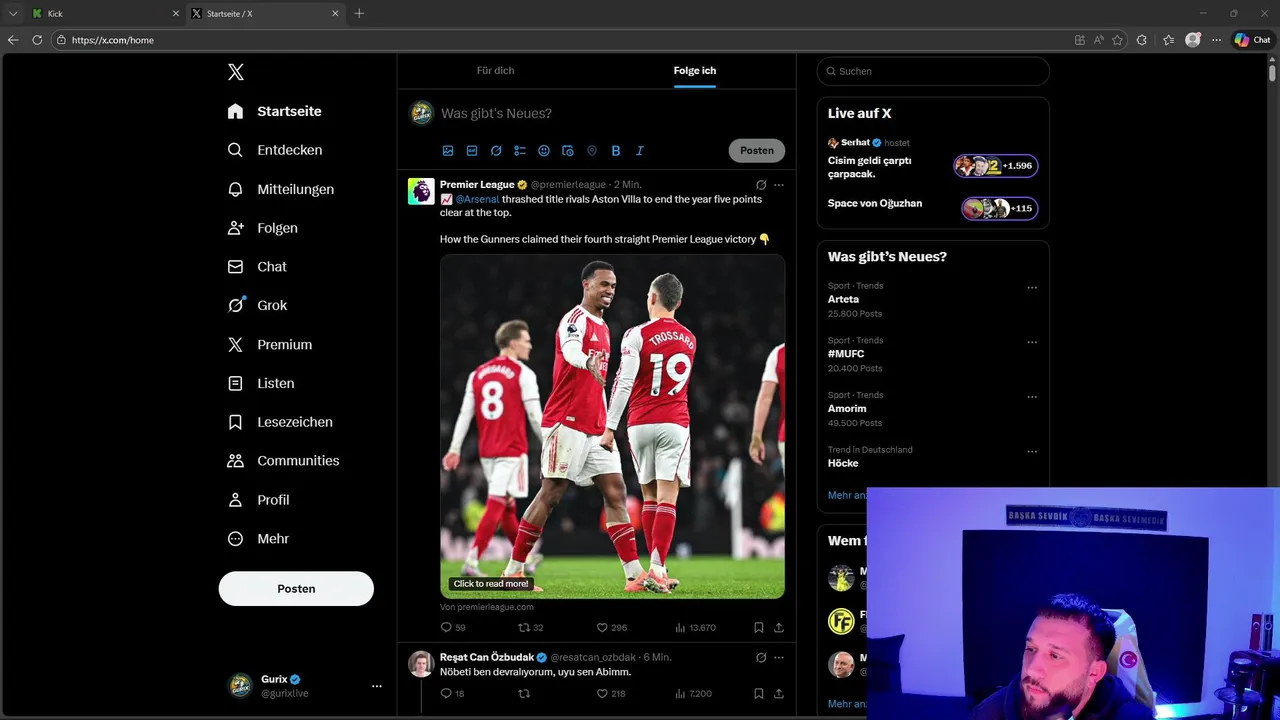Open Entdecken in the sidebar
1280x720 pixels.
coord(275,150)
